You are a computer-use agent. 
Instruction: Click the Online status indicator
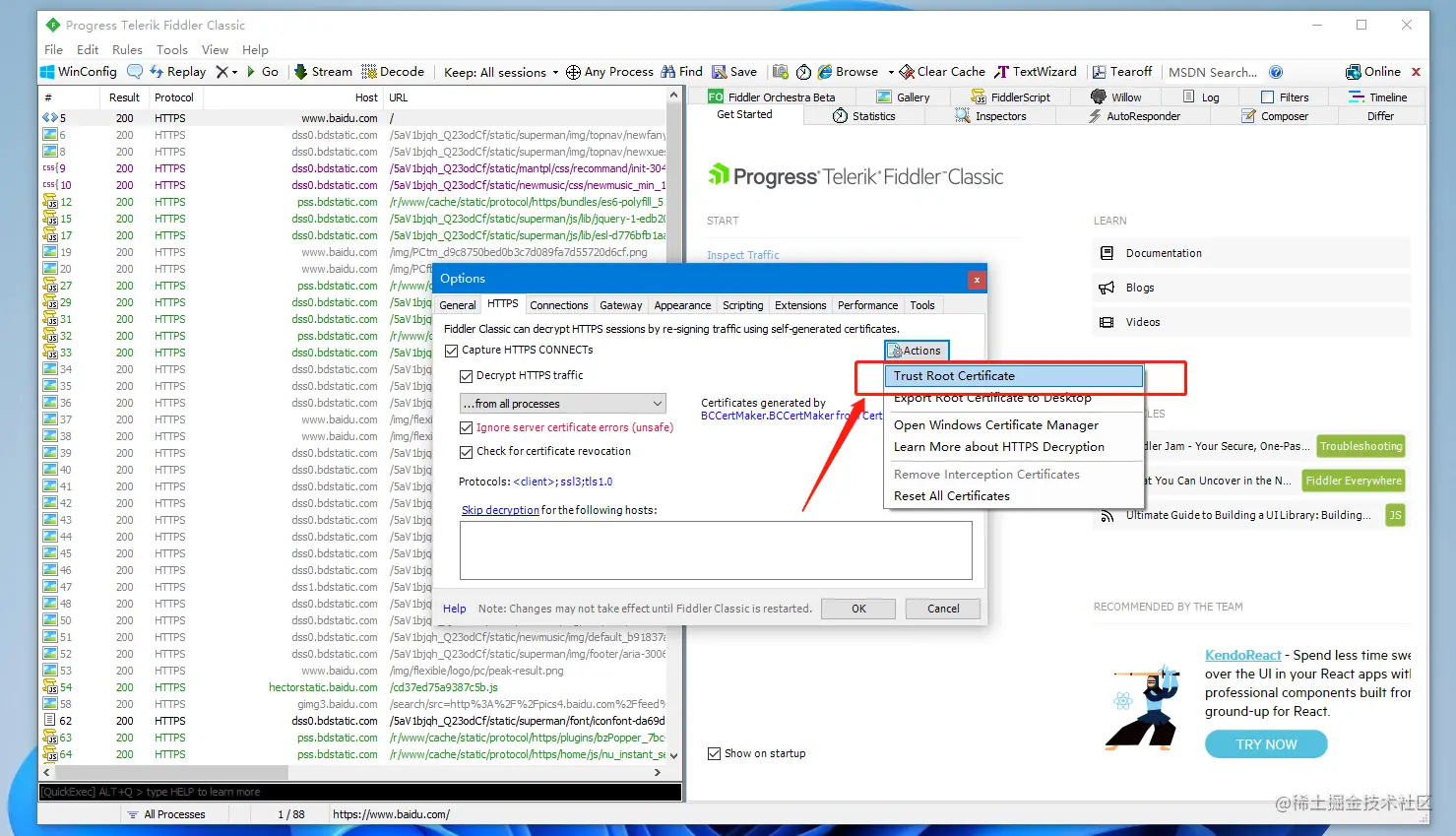pos(1372,72)
